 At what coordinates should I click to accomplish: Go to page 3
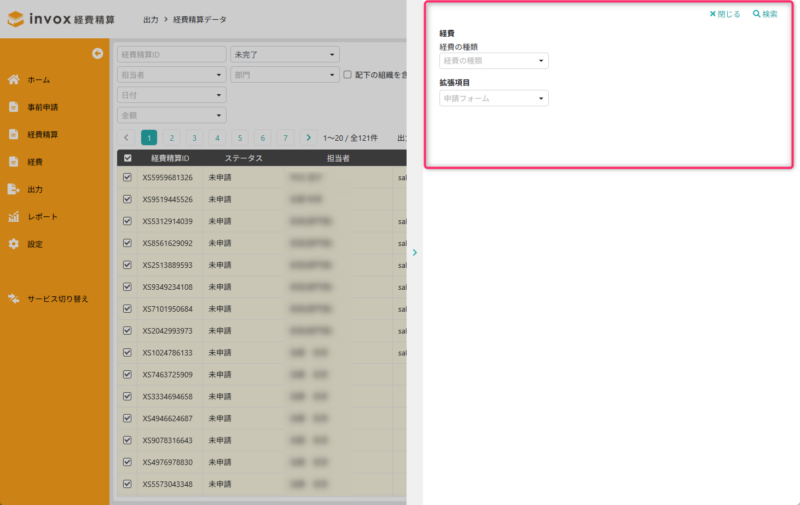[194, 138]
